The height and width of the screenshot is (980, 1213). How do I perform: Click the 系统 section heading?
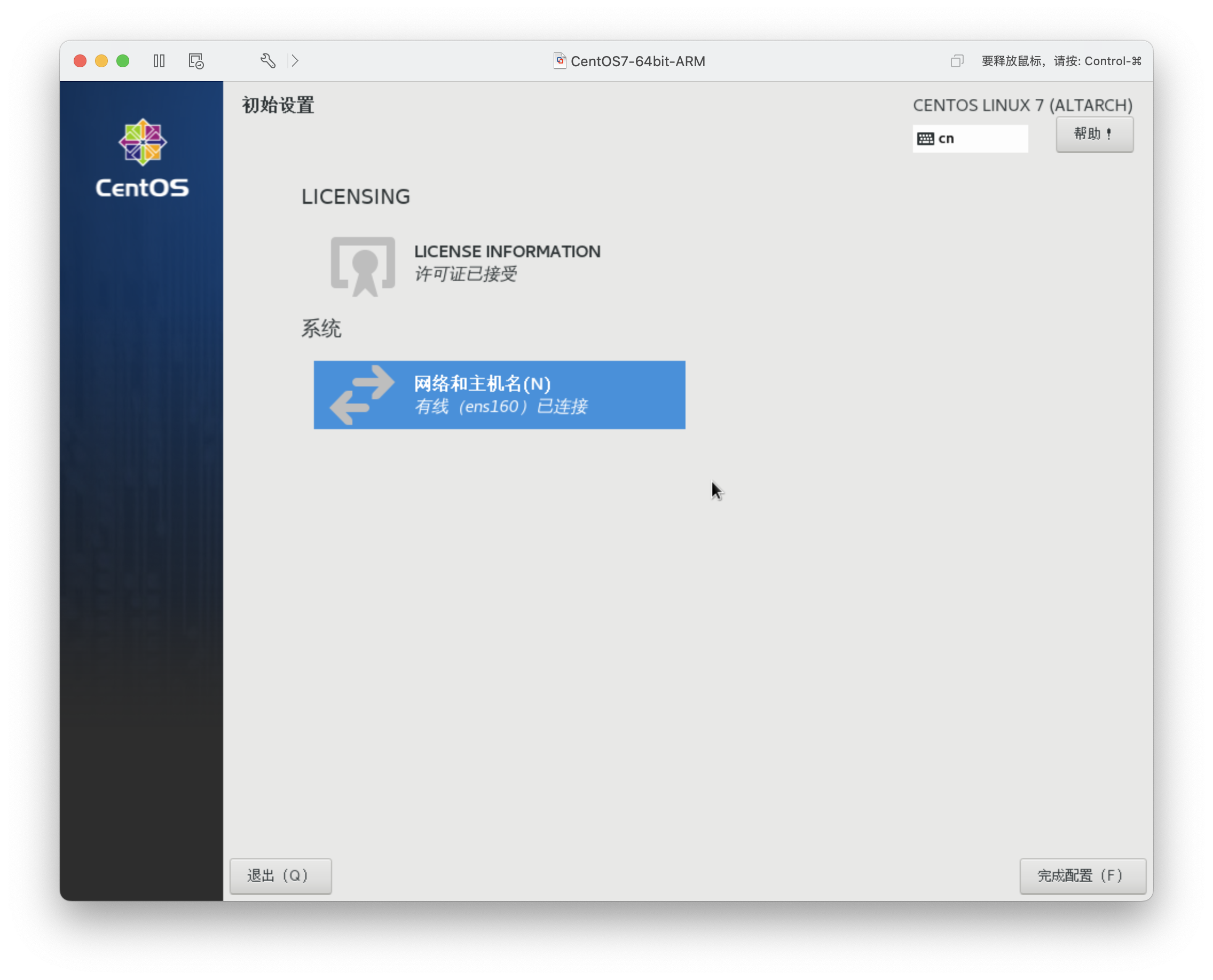[321, 329]
